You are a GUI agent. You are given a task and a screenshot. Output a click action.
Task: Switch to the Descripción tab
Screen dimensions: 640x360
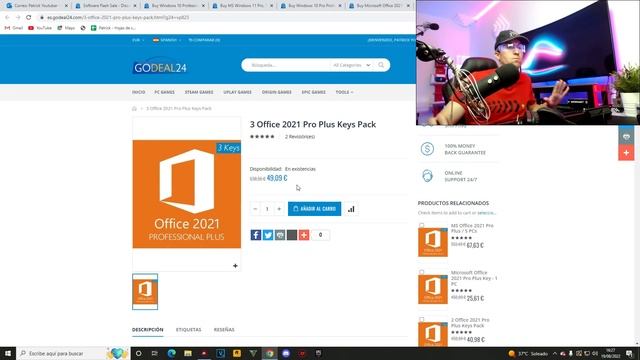coord(147,329)
